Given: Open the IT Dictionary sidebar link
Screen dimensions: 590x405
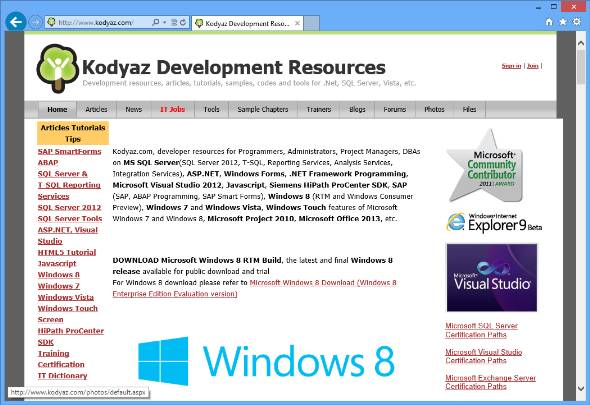Looking at the screenshot, I should (x=62, y=376).
